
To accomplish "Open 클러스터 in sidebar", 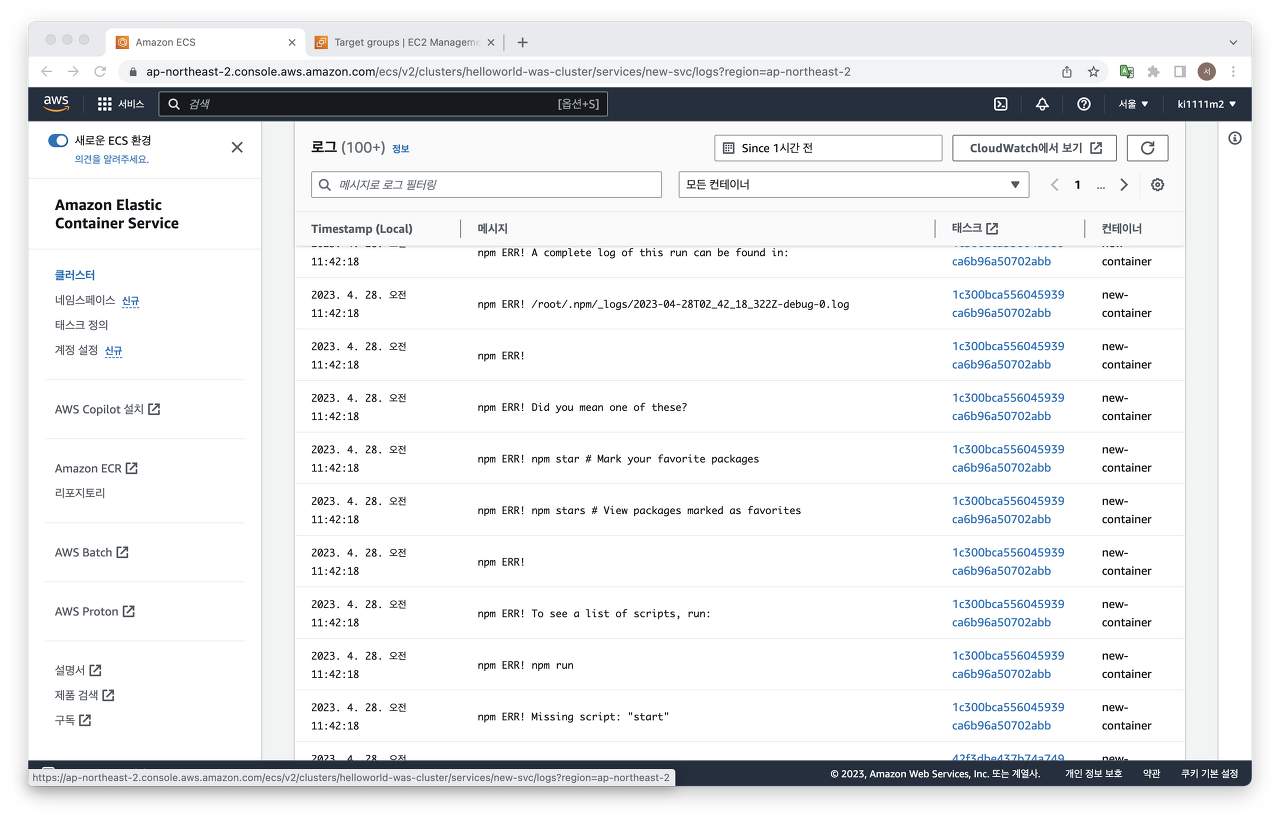I will click(75, 275).
